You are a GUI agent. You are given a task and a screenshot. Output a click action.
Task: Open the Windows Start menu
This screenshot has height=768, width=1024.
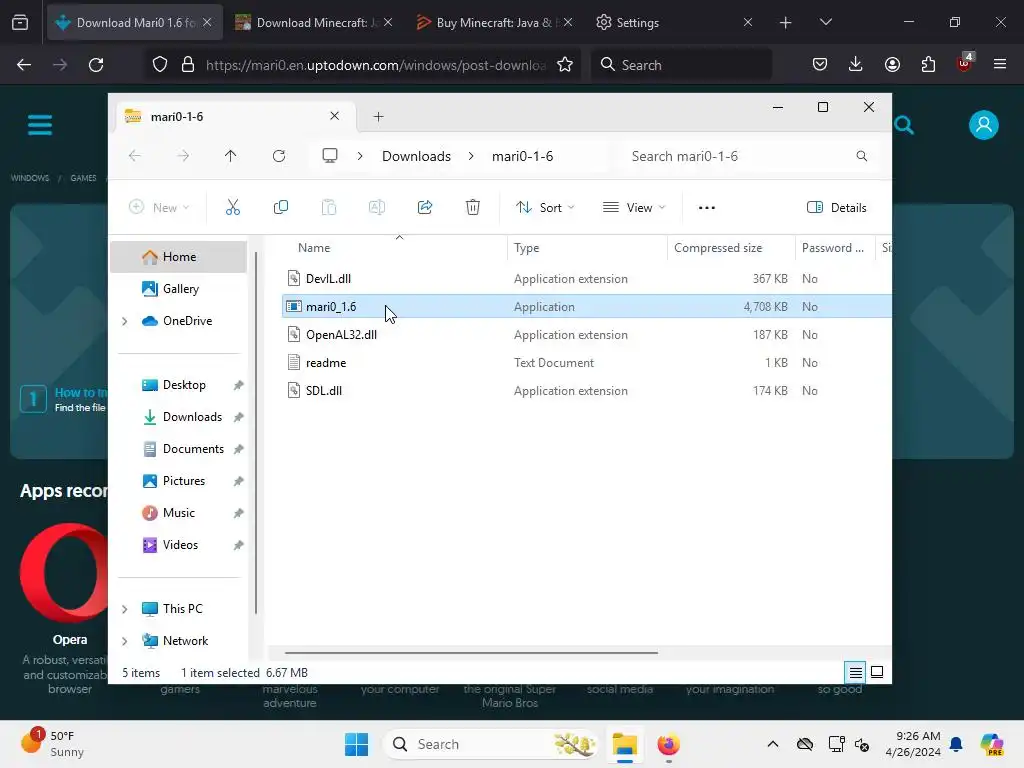tap(357, 744)
